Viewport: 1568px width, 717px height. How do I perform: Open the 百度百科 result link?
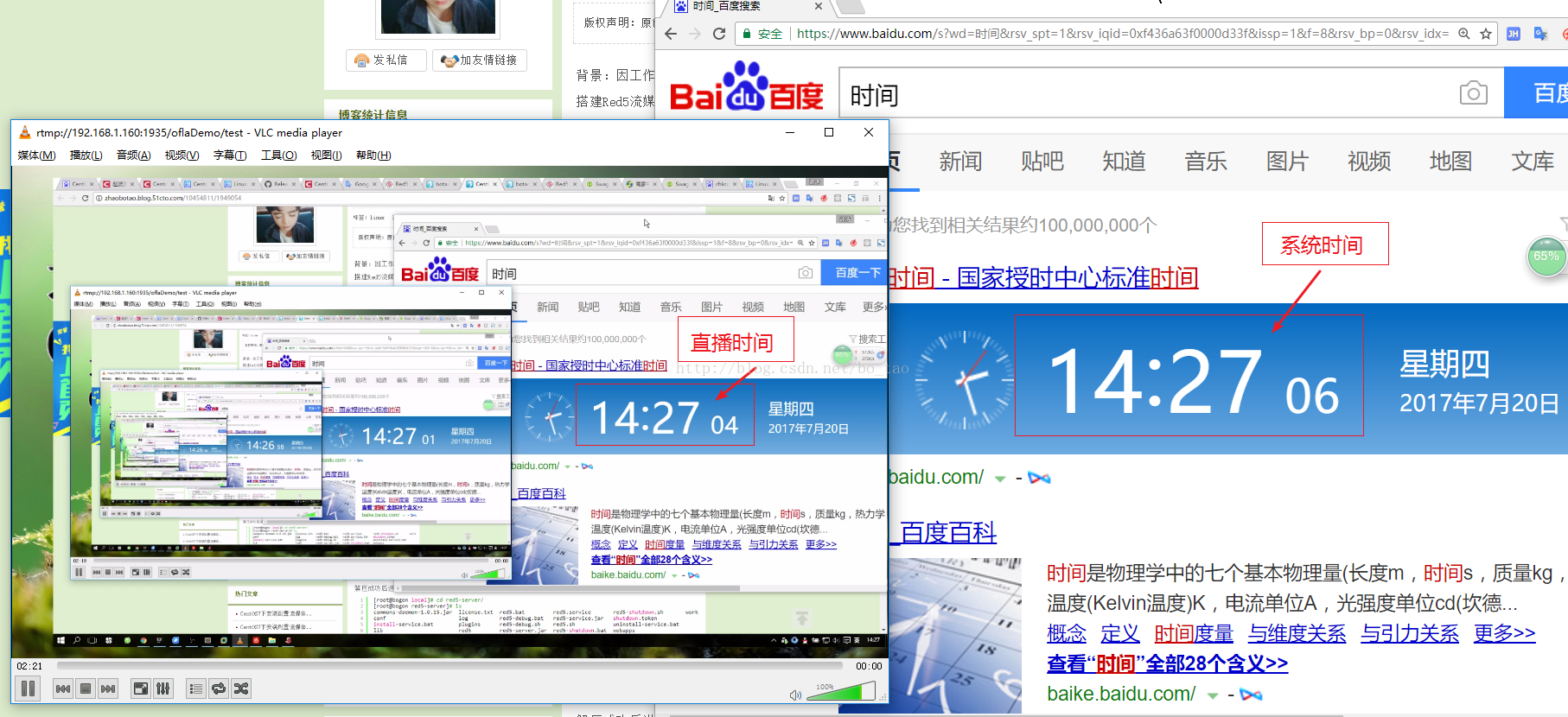click(x=947, y=532)
